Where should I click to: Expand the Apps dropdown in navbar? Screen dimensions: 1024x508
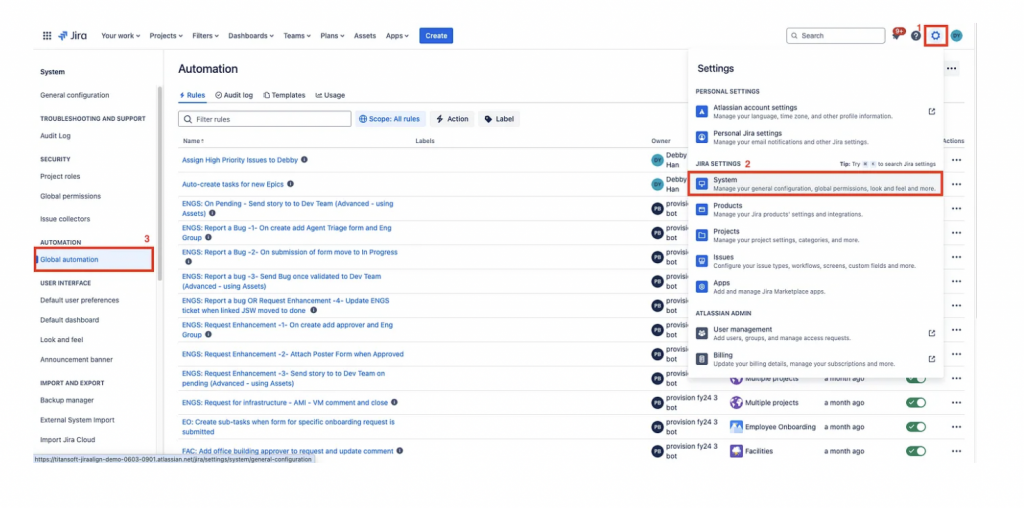397,36
